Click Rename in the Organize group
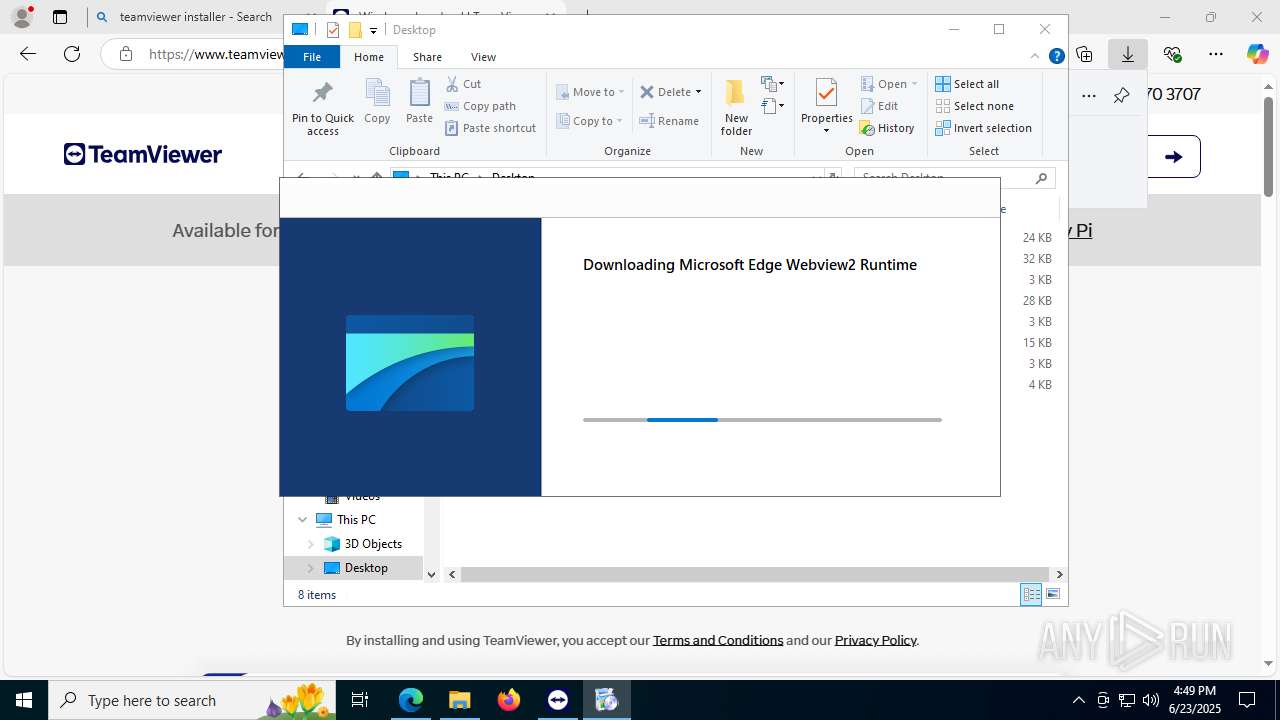The image size is (1280, 720). [x=669, y=121]
